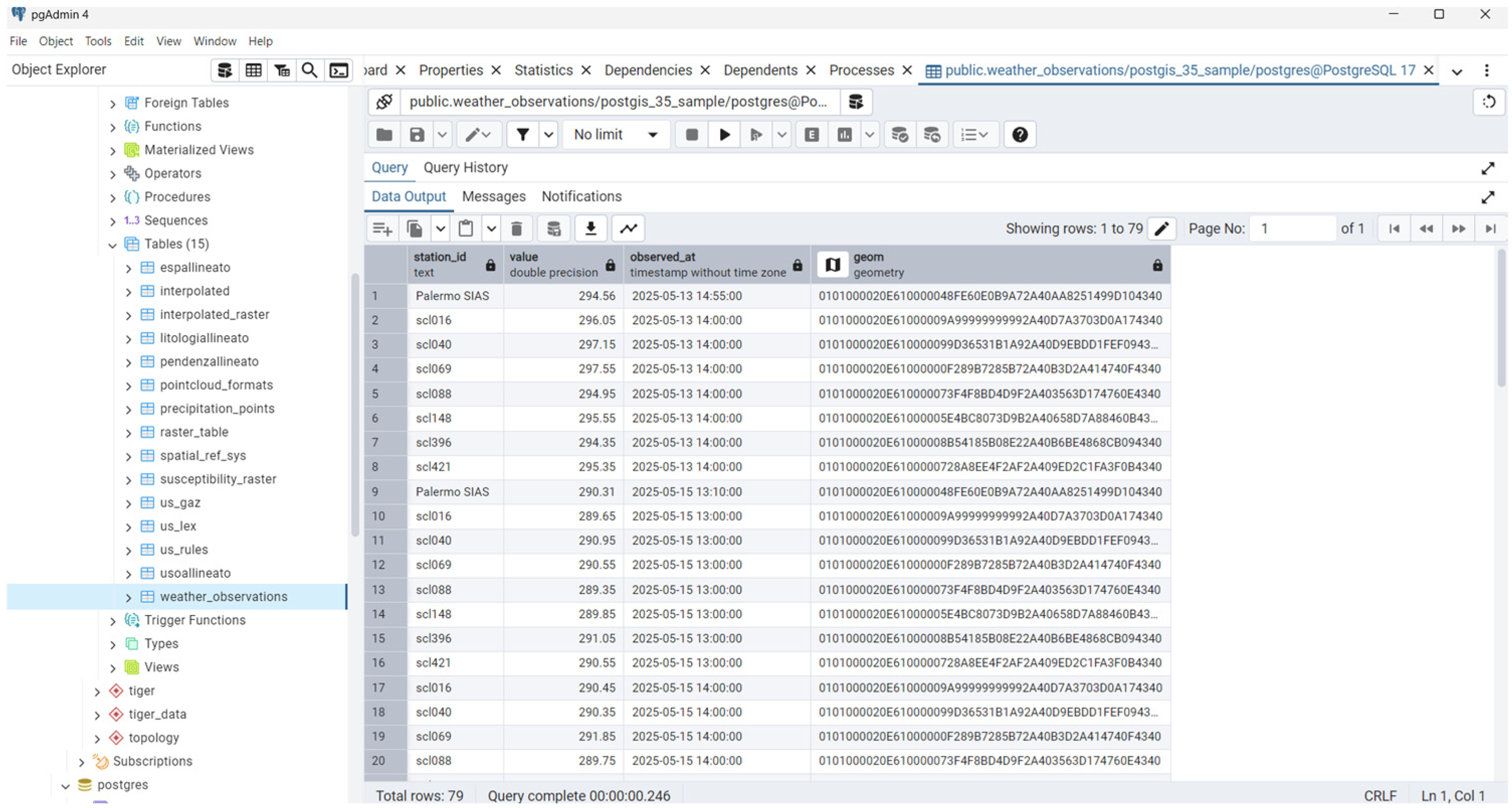Click the download results icon

(590, 228)
